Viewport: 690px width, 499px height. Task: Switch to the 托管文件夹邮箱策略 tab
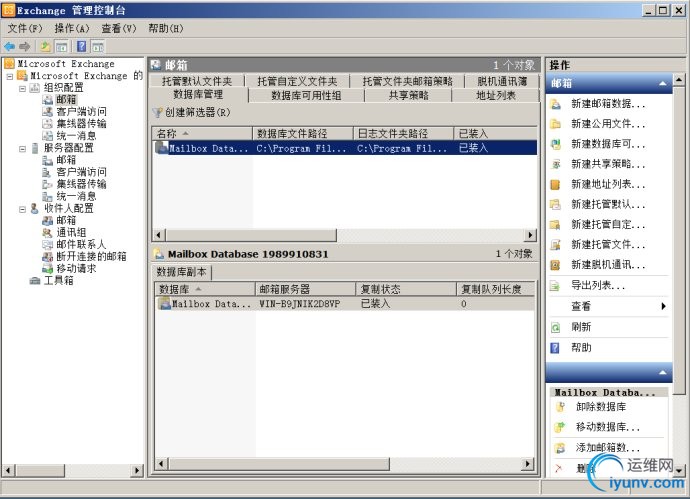tap(407, 81)
